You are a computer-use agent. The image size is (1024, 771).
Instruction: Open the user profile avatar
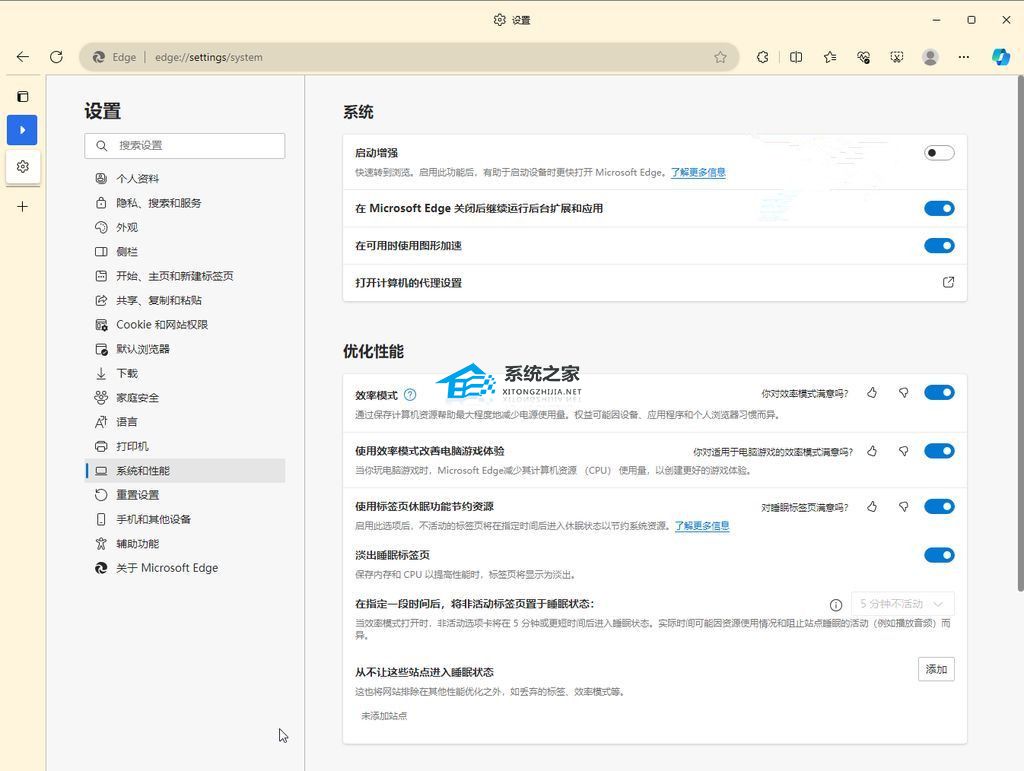tap(930, 57)
